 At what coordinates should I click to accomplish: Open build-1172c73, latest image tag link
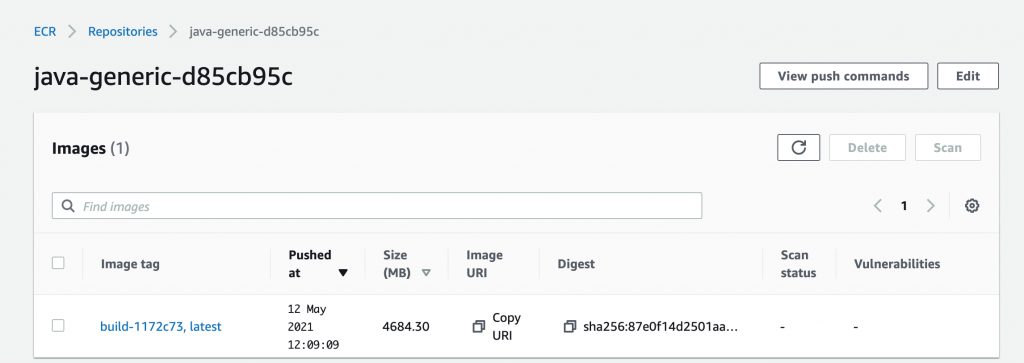pos(161,326)
